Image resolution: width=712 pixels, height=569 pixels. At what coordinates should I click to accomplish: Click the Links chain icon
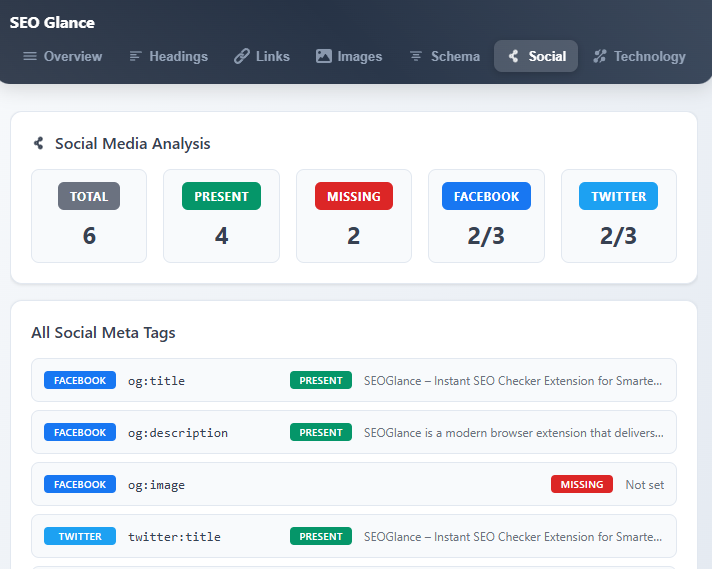(x=242, y=56)
